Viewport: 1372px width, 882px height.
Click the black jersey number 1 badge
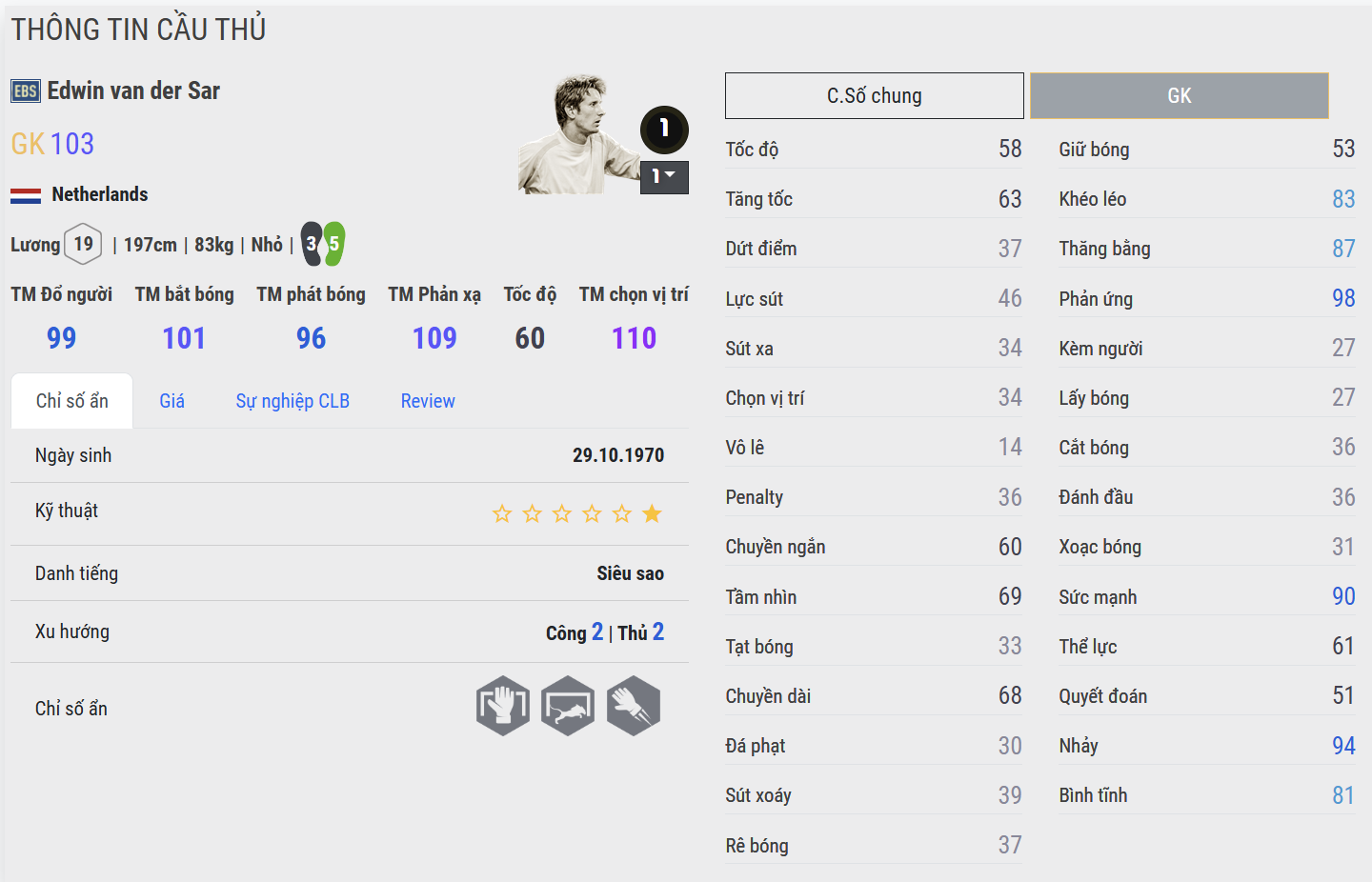664,130
